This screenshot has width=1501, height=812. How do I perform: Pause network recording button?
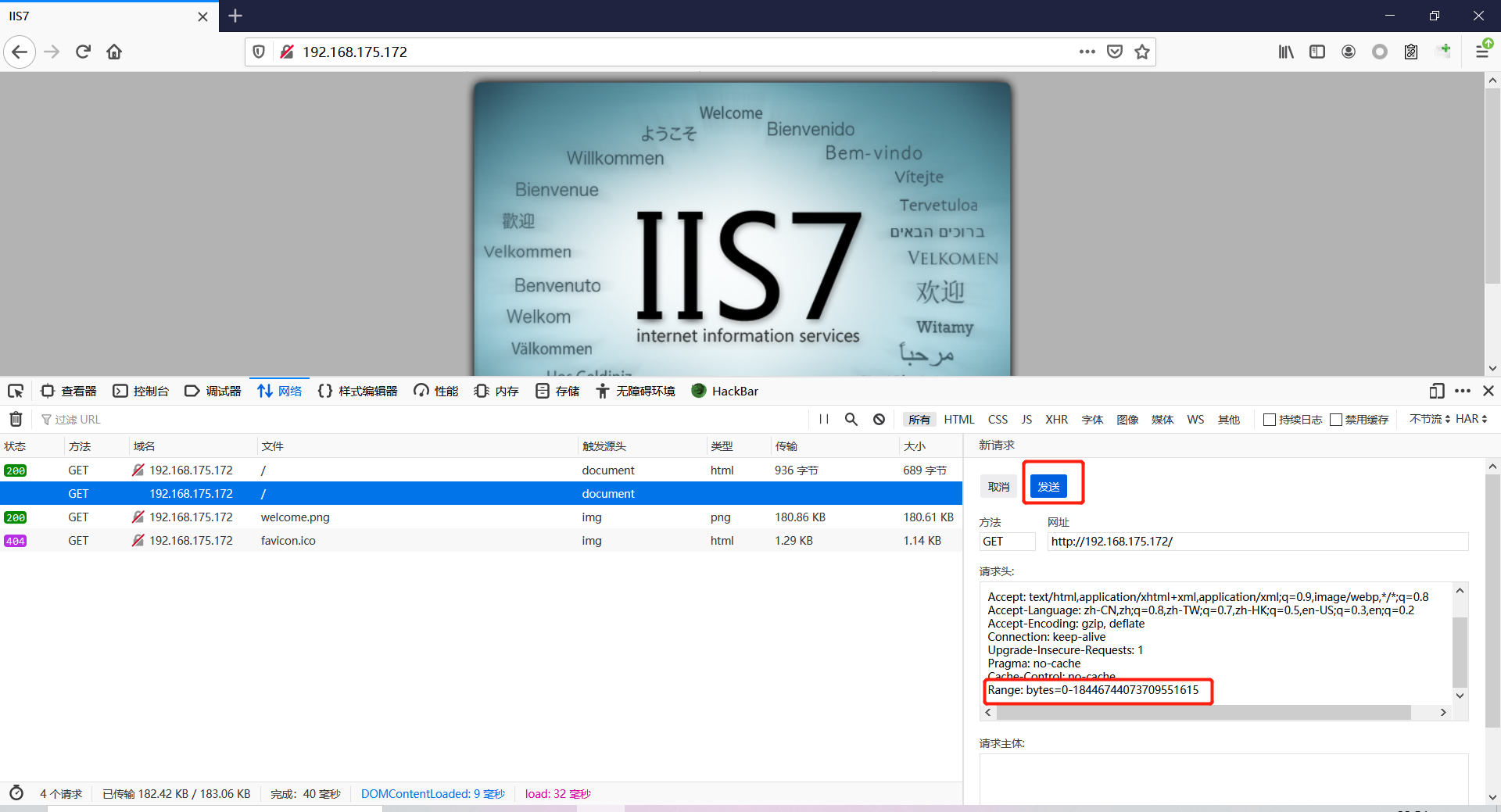point(824,420)
